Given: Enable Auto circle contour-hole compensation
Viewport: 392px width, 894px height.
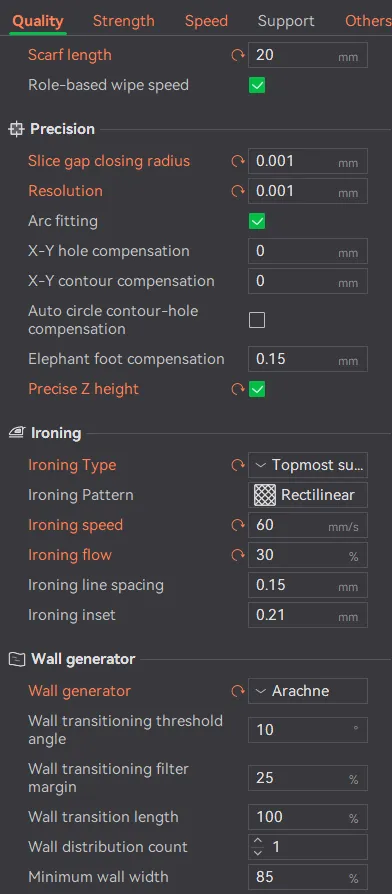Looking at the screenshot, I should pos(257,320).
